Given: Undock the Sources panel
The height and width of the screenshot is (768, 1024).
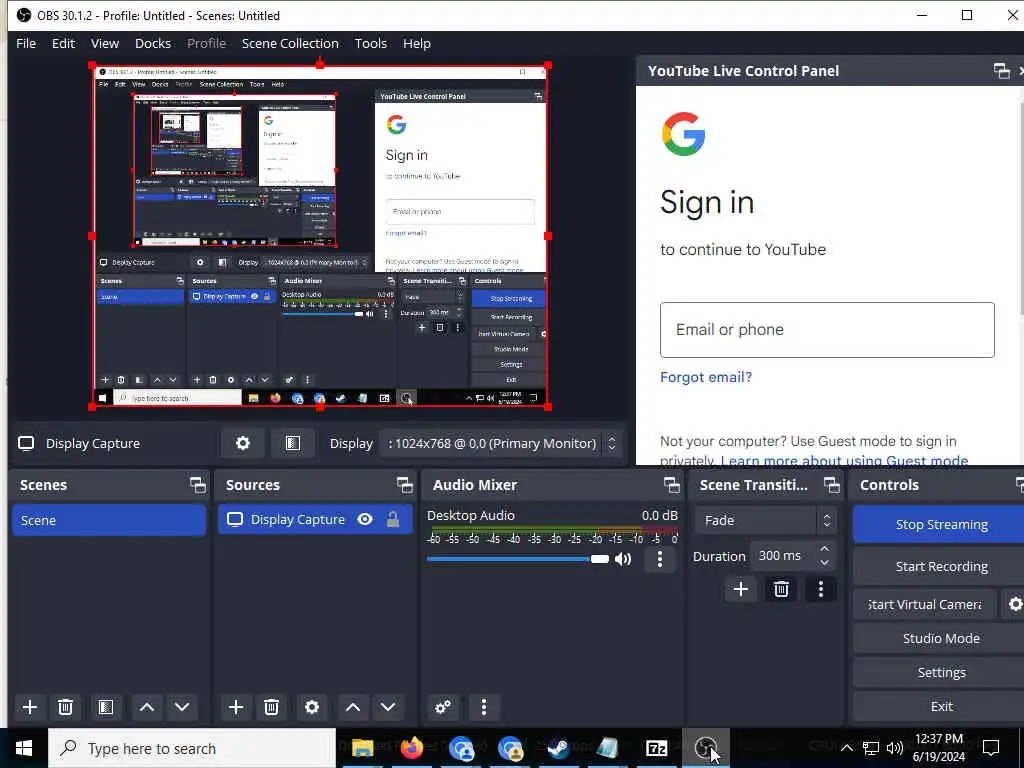Looking at the screenshot, I should pos(405,485).
